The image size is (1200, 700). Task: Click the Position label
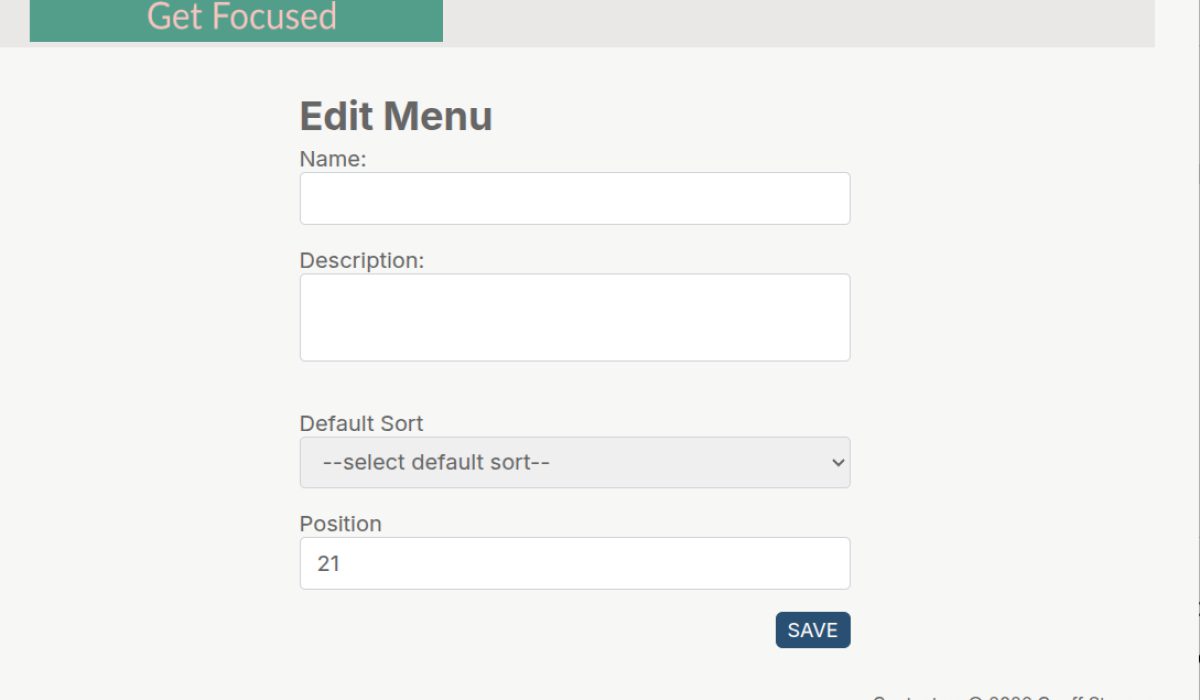340,524
